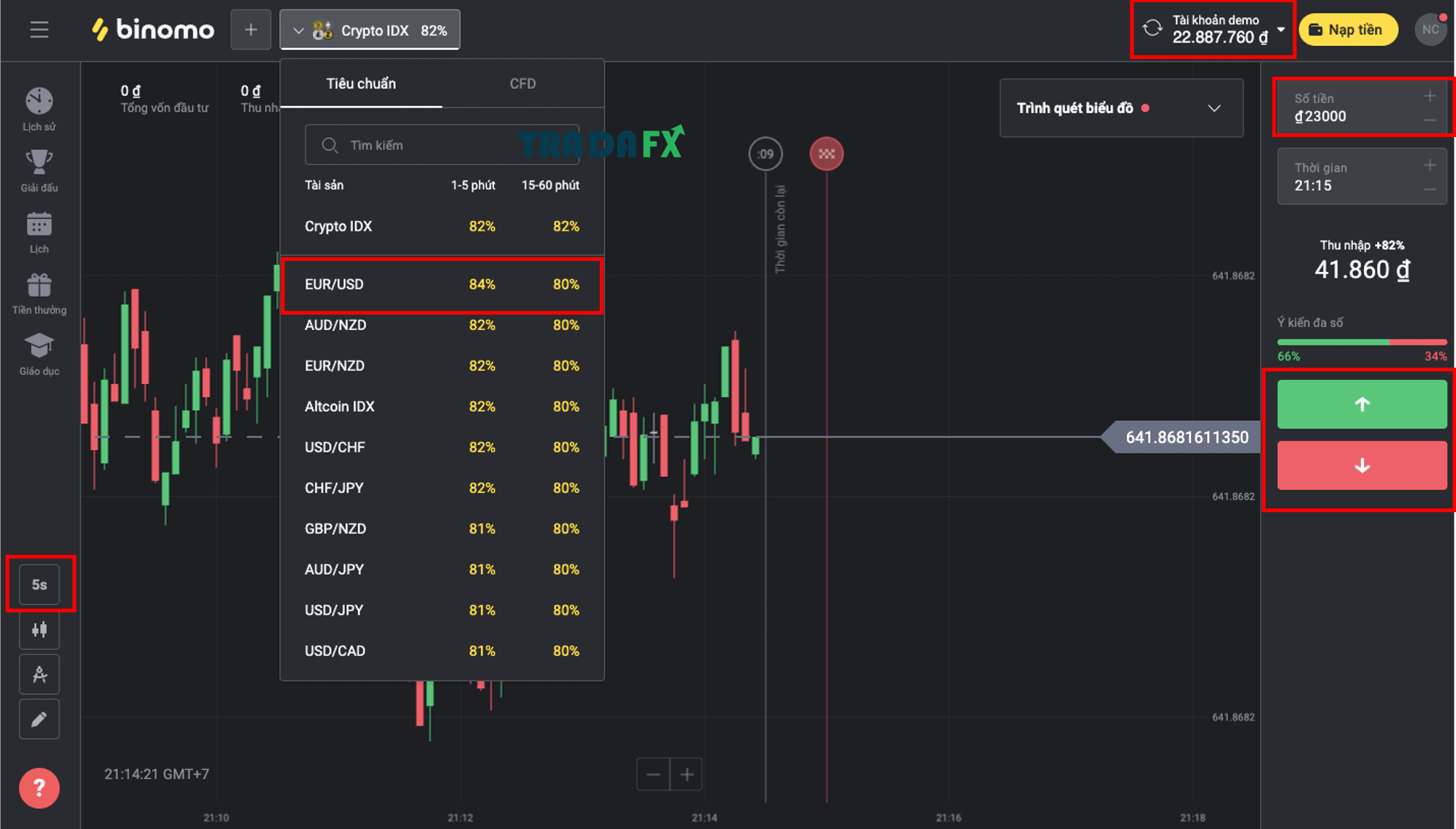Select GBP/NZD asset row
1456x829 pixels.
tap(442, 528)
